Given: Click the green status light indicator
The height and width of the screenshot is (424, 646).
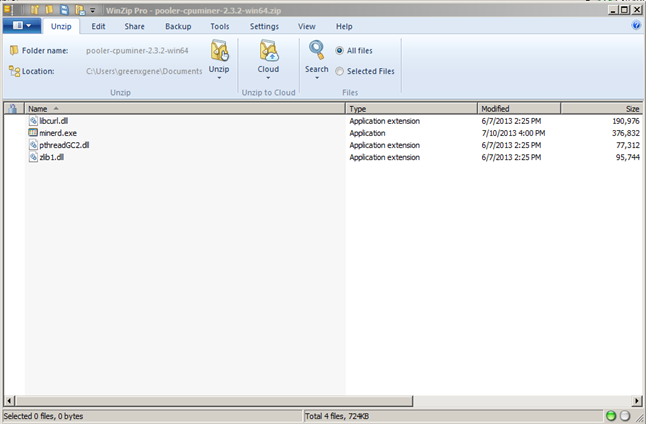Looking at the screenshot, I should (x=611, y=416).
